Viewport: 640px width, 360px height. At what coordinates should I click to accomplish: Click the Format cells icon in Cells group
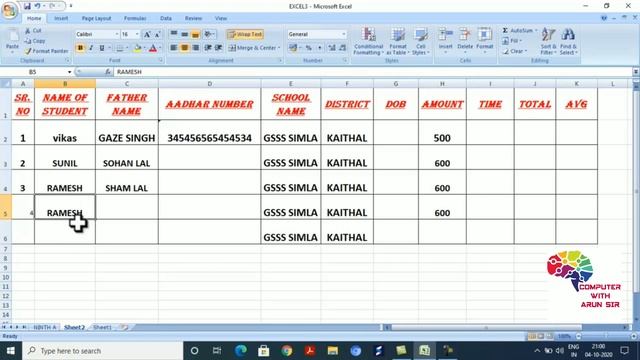point(484,35)
